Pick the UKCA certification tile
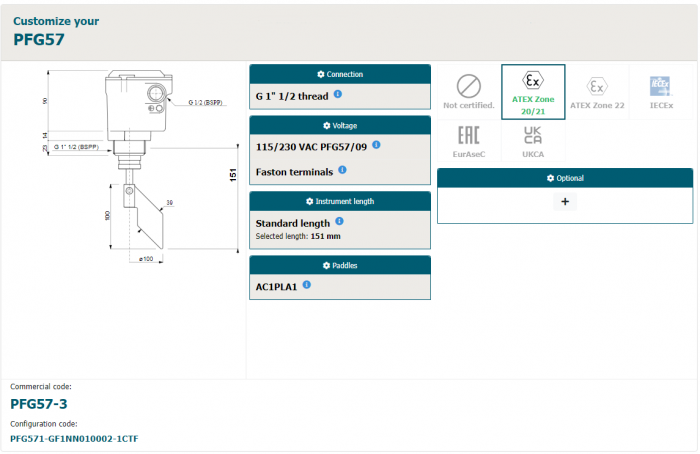The image size is (700, 454). click(533, 142)
